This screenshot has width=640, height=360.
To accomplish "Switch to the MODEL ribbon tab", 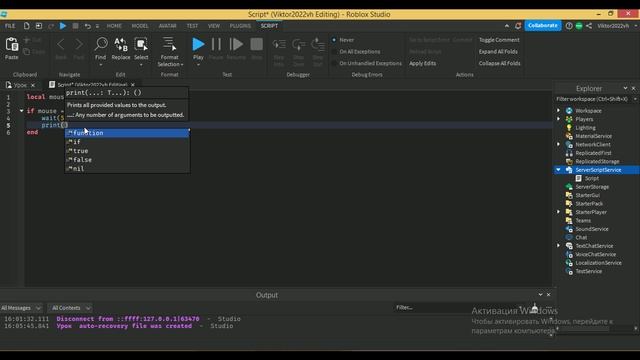I will pyautogui.click(x=140, y=26).
